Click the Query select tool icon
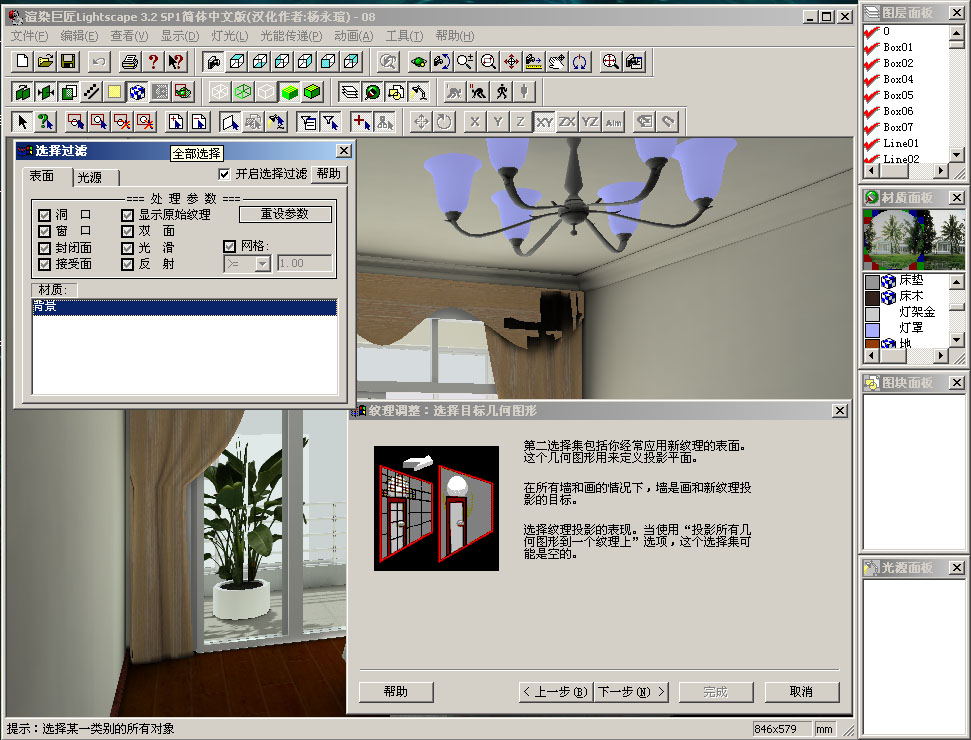The height and width of the screenshot is (740, 971). (45, 122)
